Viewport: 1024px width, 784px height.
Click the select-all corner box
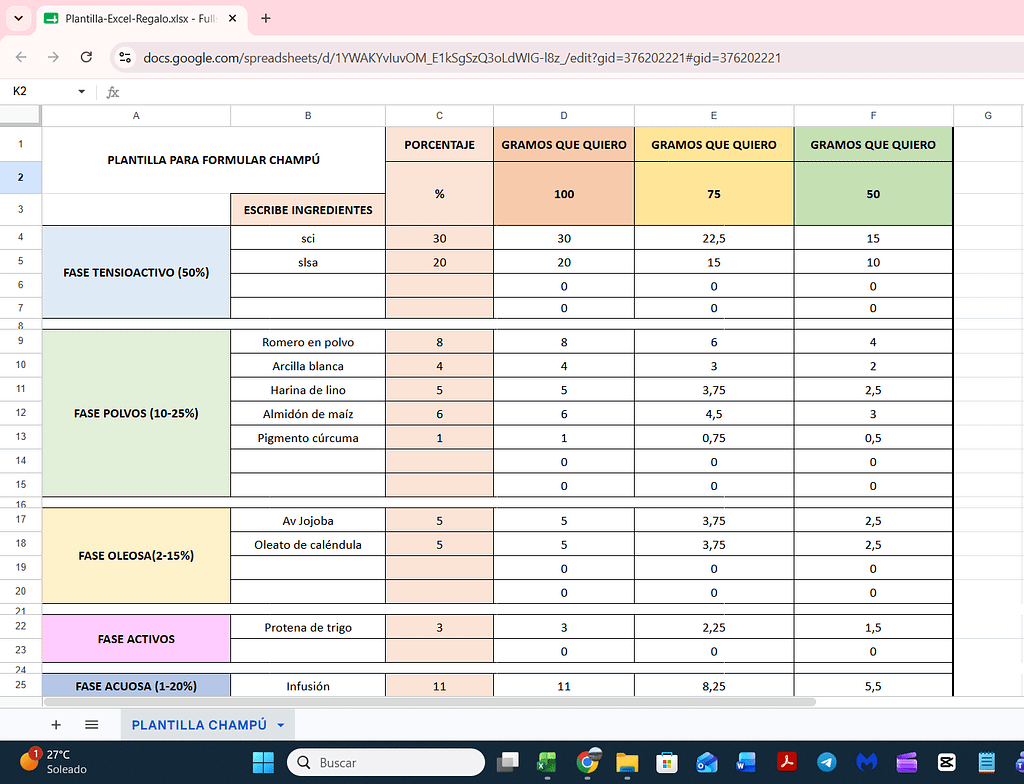click(x=20, y=115)
